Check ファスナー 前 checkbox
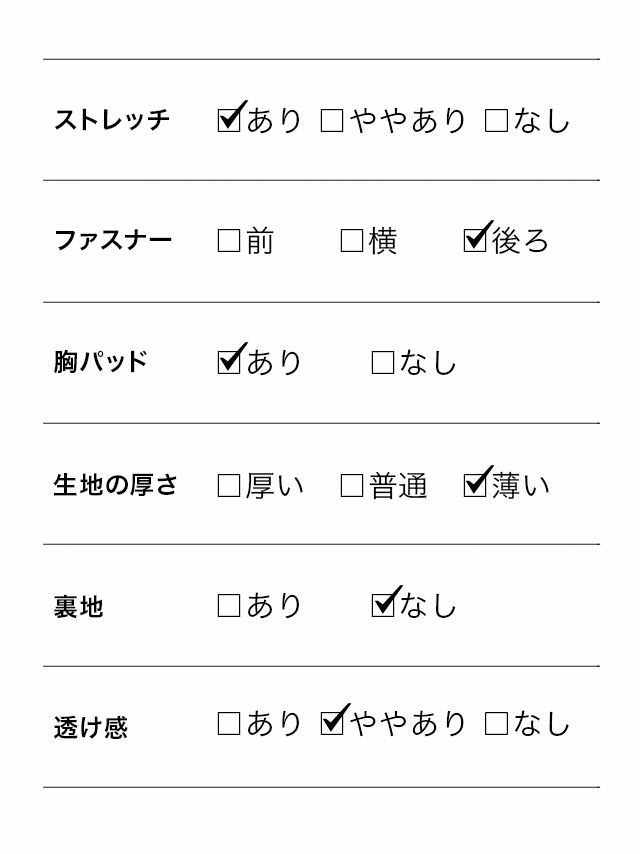This screenshot has width=640, height=854. click(229, 241)
